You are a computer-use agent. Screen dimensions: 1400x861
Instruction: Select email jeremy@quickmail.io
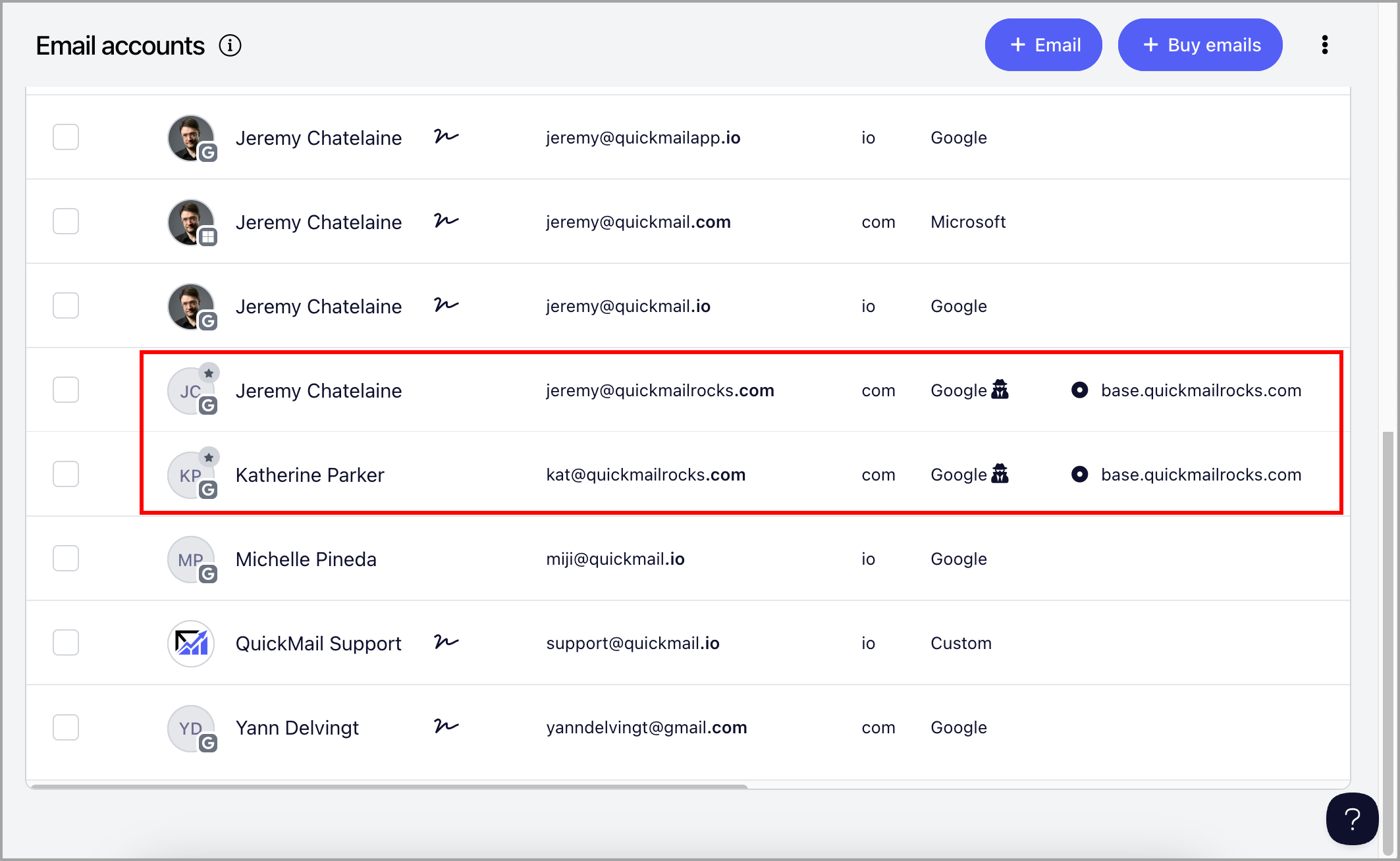pyautogui.click(x=628, y=306)
